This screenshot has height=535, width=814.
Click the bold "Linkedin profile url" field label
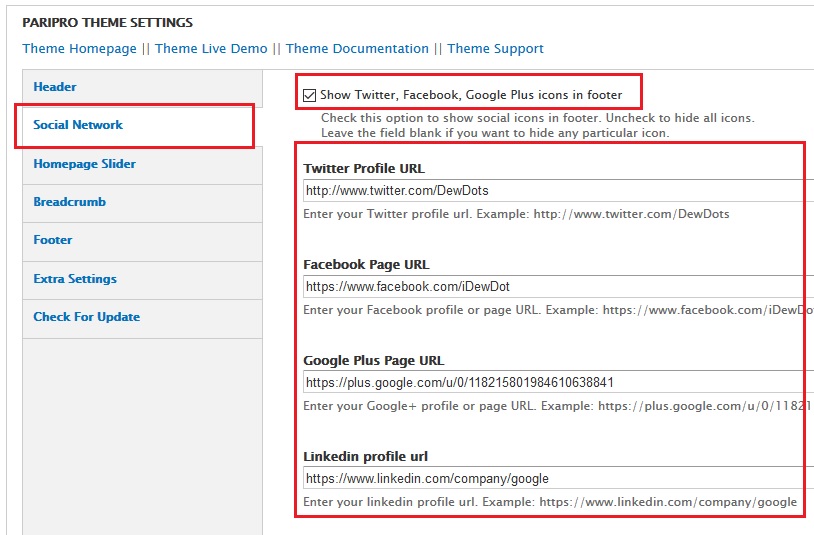click(365, 457)
